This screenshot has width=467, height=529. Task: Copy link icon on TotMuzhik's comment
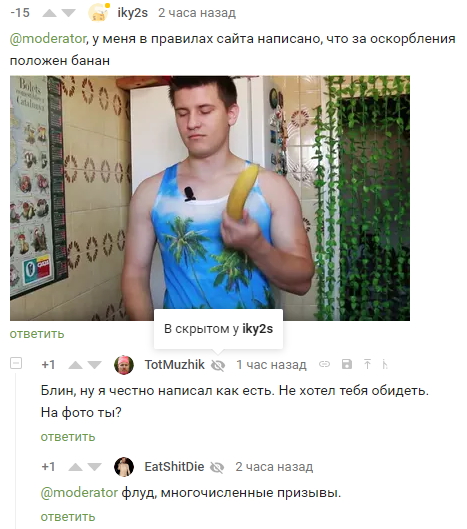pyautogui.click(x=324, y=364)
